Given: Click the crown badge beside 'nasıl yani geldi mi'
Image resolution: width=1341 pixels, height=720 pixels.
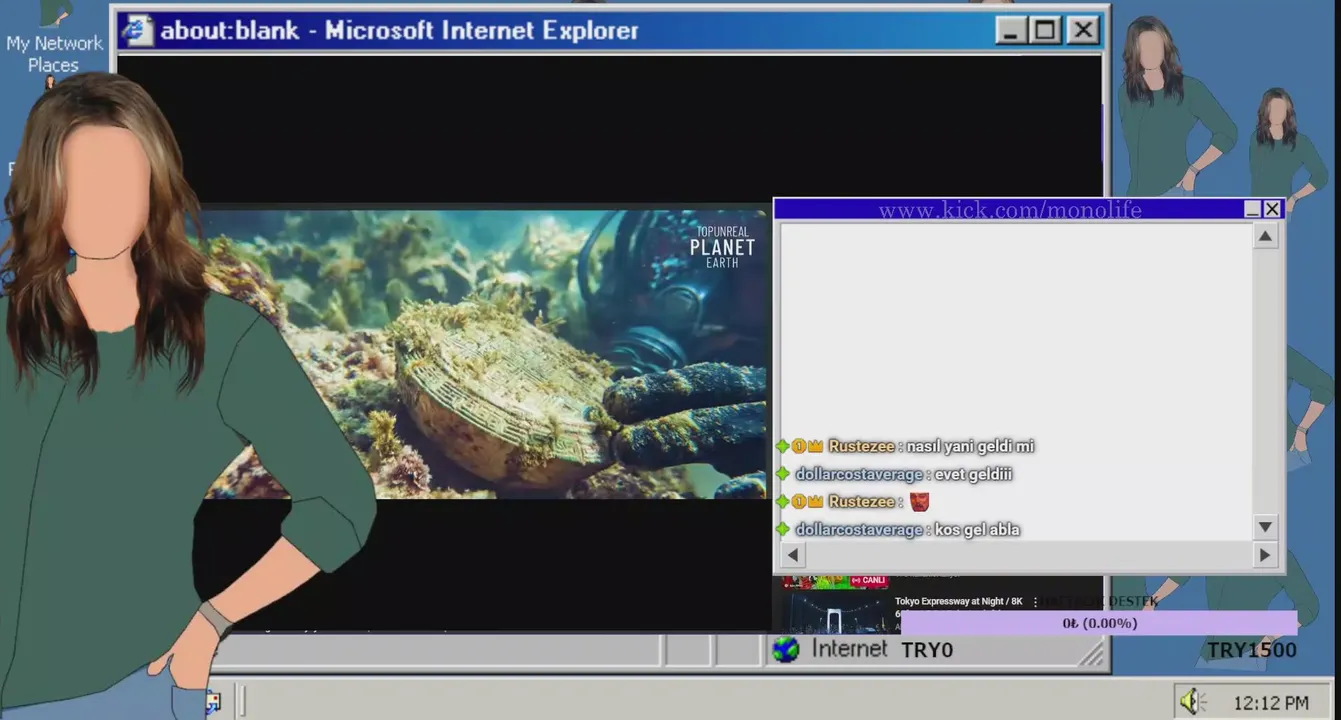Looking at the screenshot, I should [x=815, y=447].
